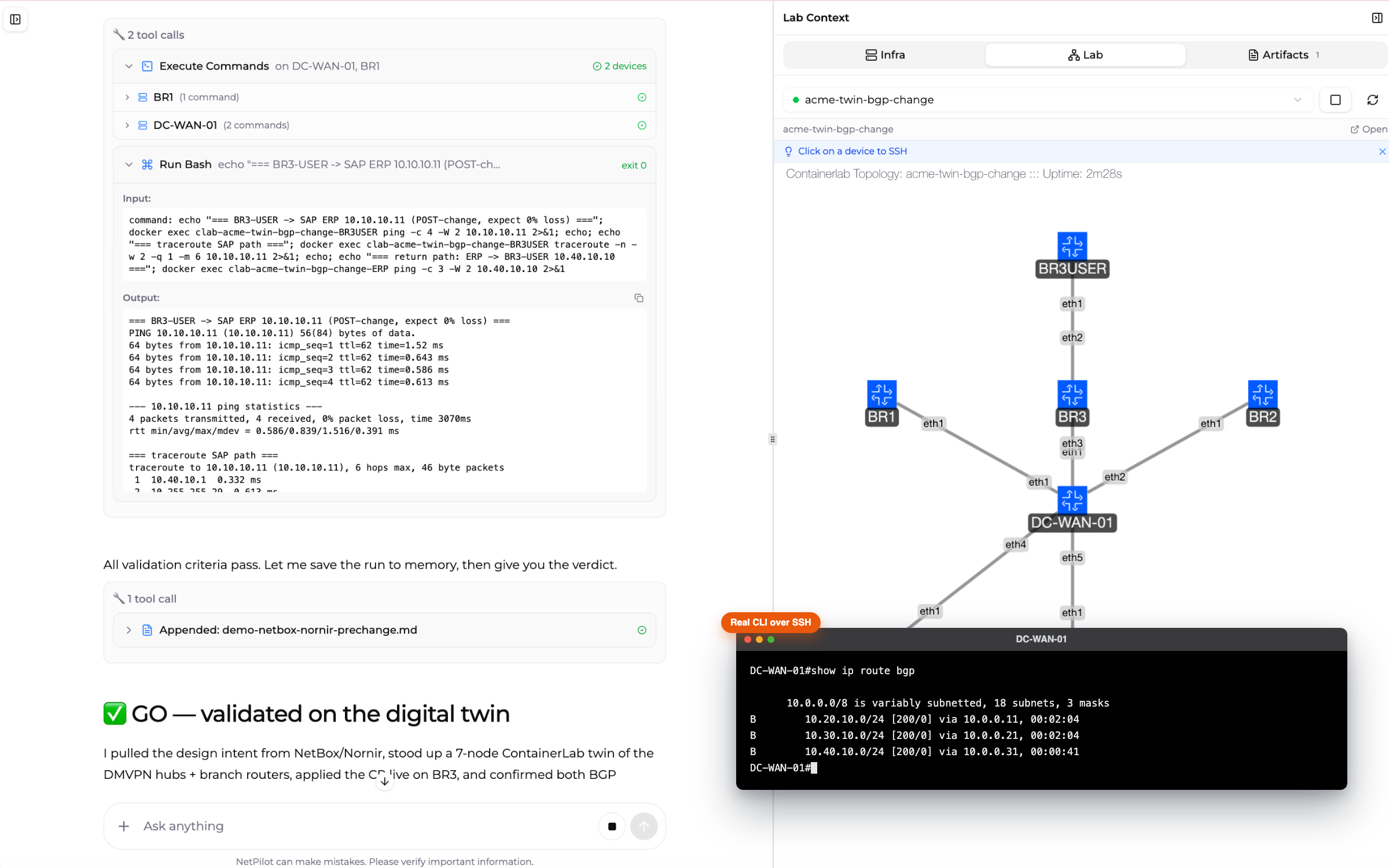The image size is (1389, 868).
Task: Click the DC-WAN-01 status check icon
Action: pos(641,126)
